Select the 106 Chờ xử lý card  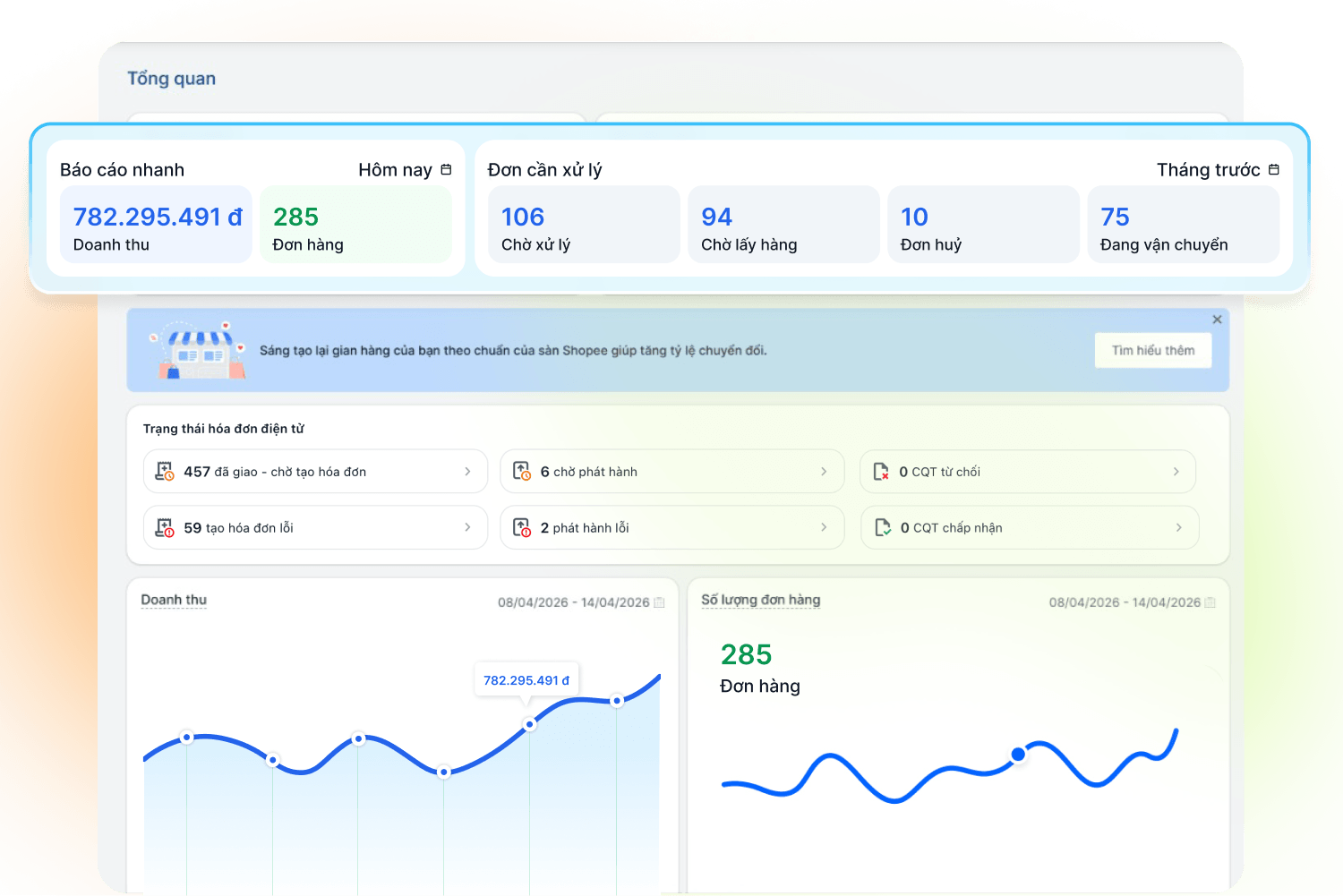pyautogui.click(x=584, y=225)
